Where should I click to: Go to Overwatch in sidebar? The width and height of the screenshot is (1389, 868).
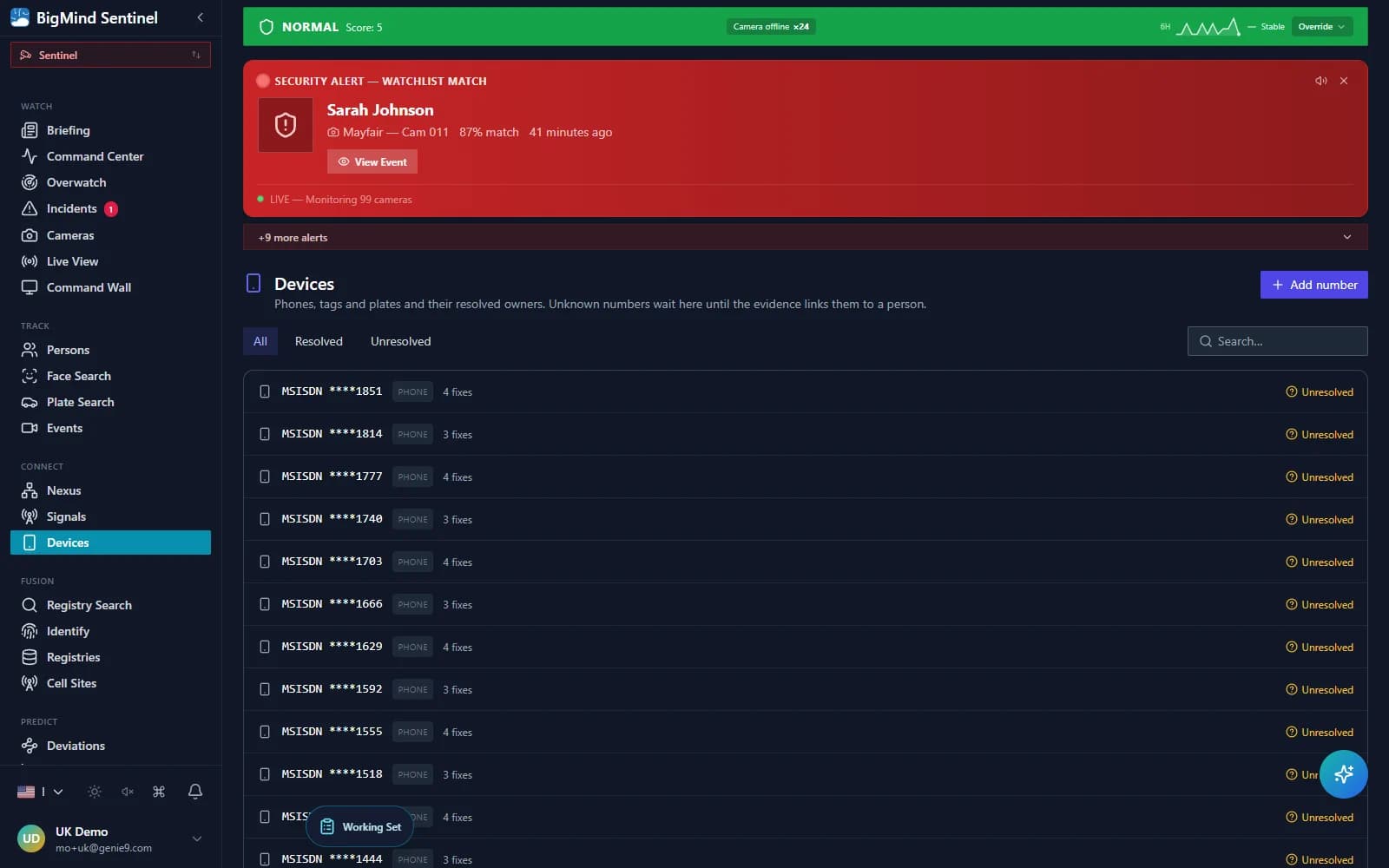tap(110, 182)
